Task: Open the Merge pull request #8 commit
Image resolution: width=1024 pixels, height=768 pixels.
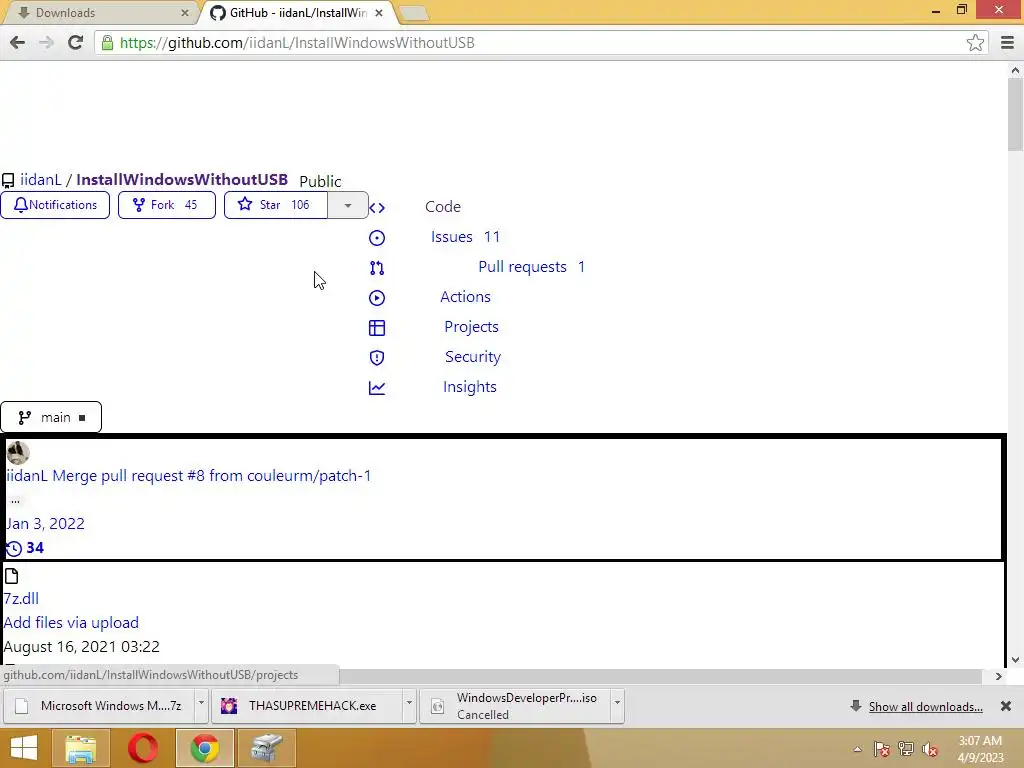Action: click(212, 476)
